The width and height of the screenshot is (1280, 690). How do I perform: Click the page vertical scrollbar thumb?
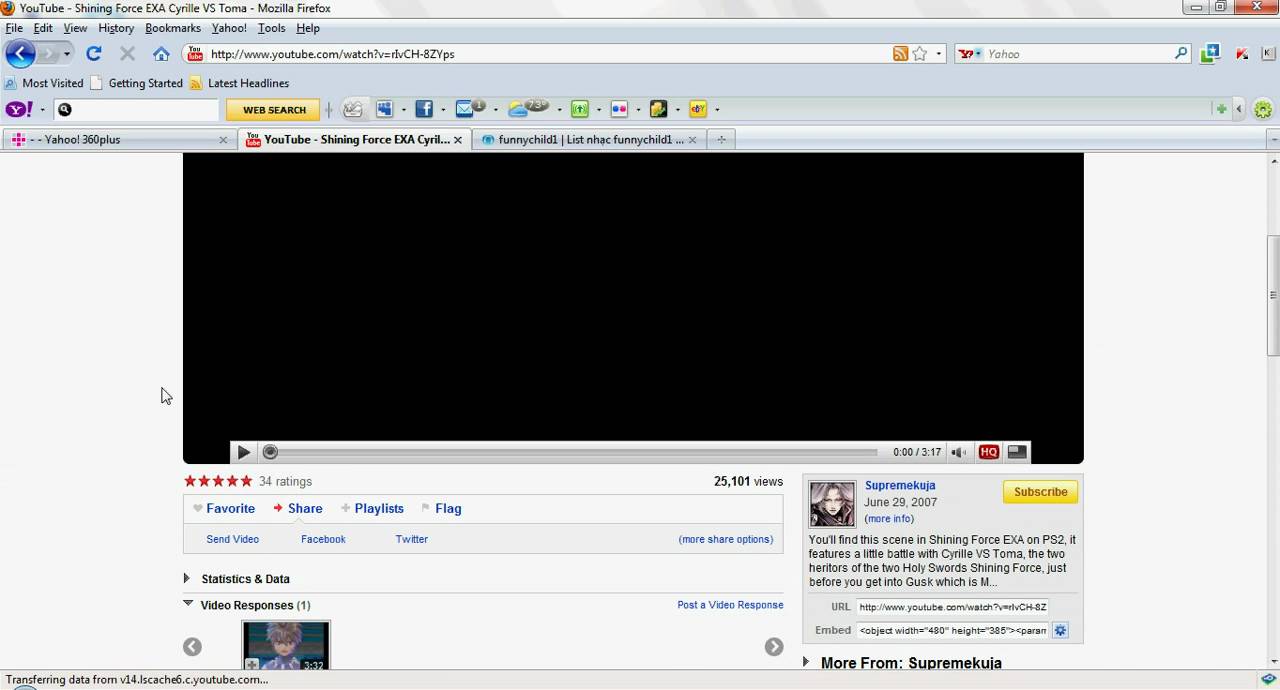1273,296
